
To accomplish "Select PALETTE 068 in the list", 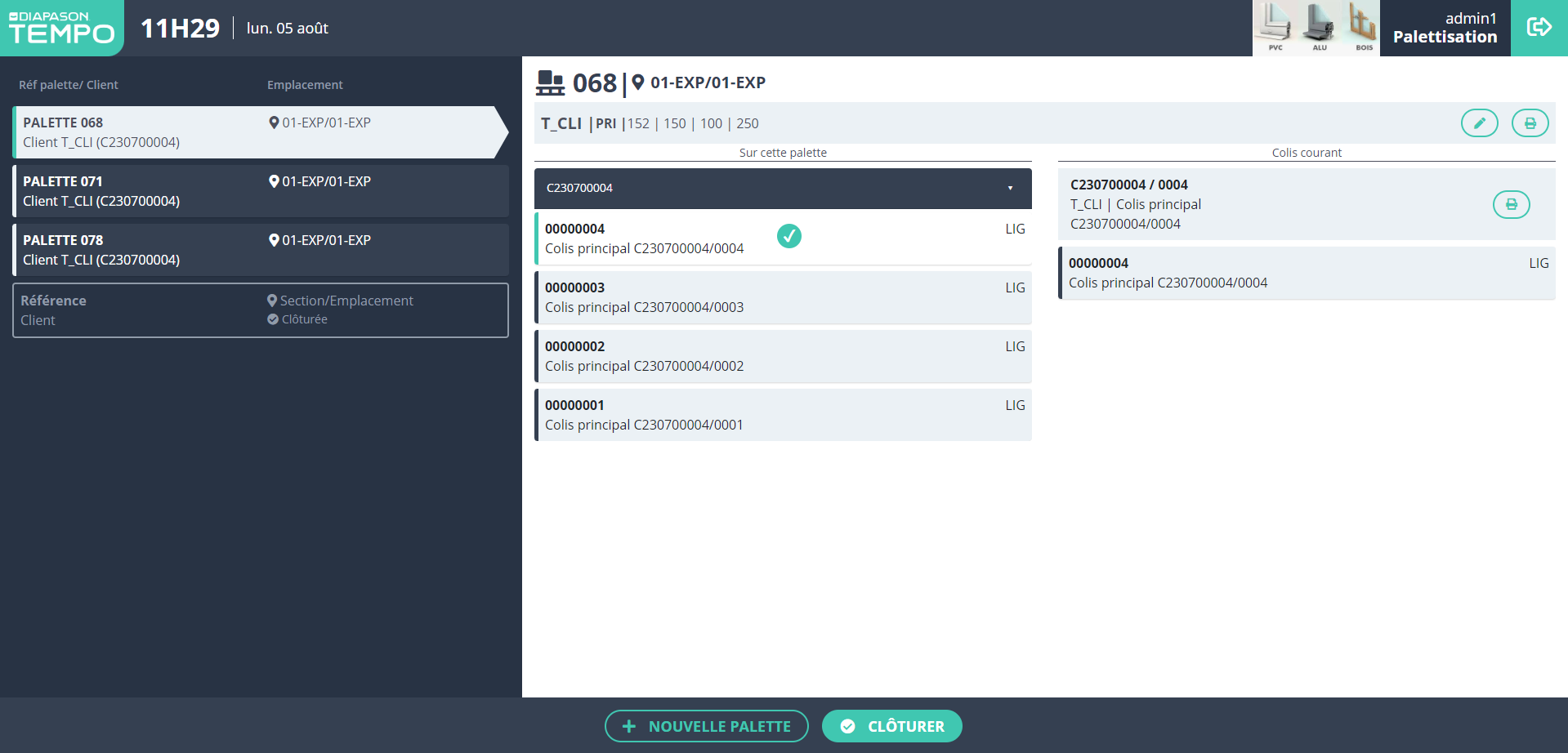I will pyautogui.click(x=255, y=132).
